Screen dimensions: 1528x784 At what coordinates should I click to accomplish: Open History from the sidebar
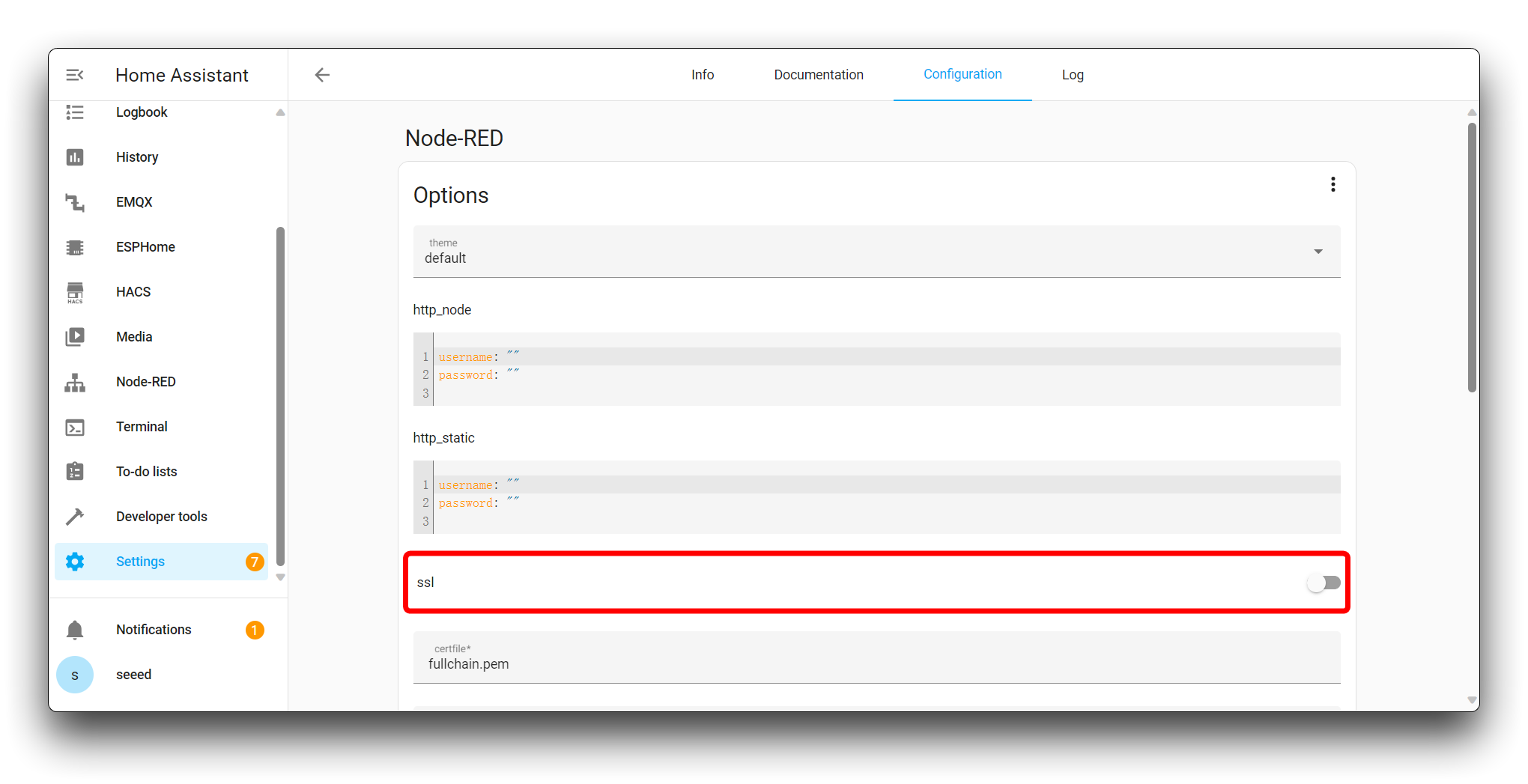[162, 157]
